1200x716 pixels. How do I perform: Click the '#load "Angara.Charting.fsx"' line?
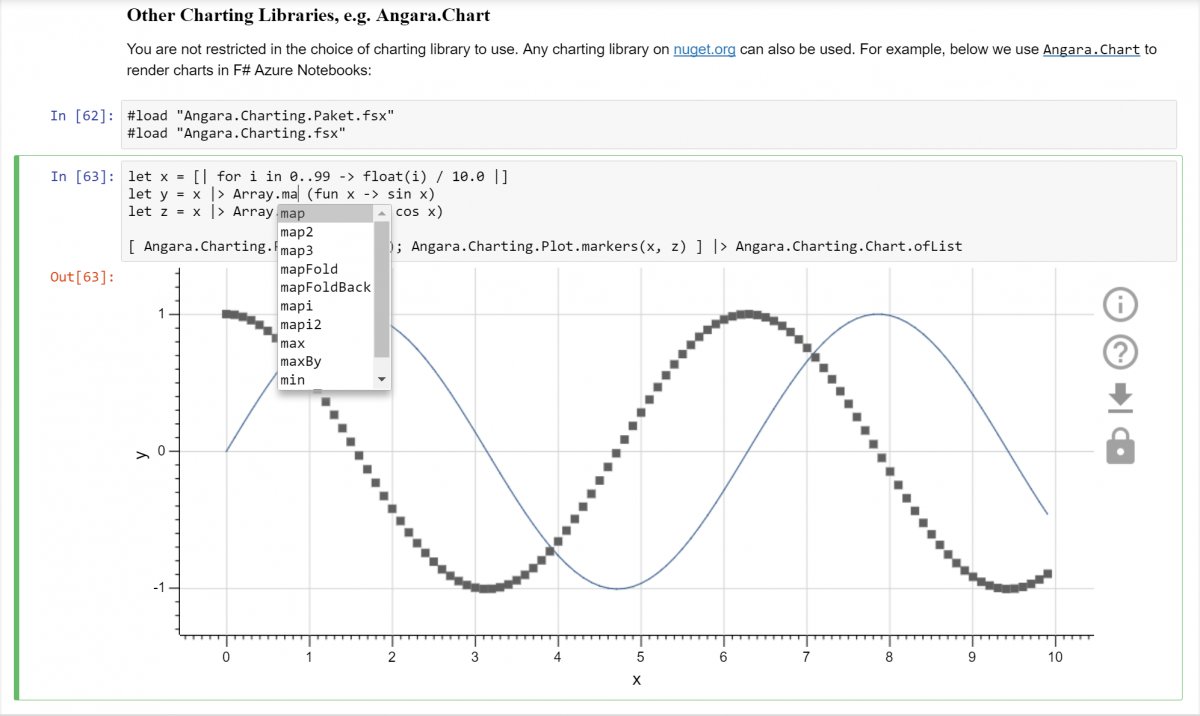237,132
